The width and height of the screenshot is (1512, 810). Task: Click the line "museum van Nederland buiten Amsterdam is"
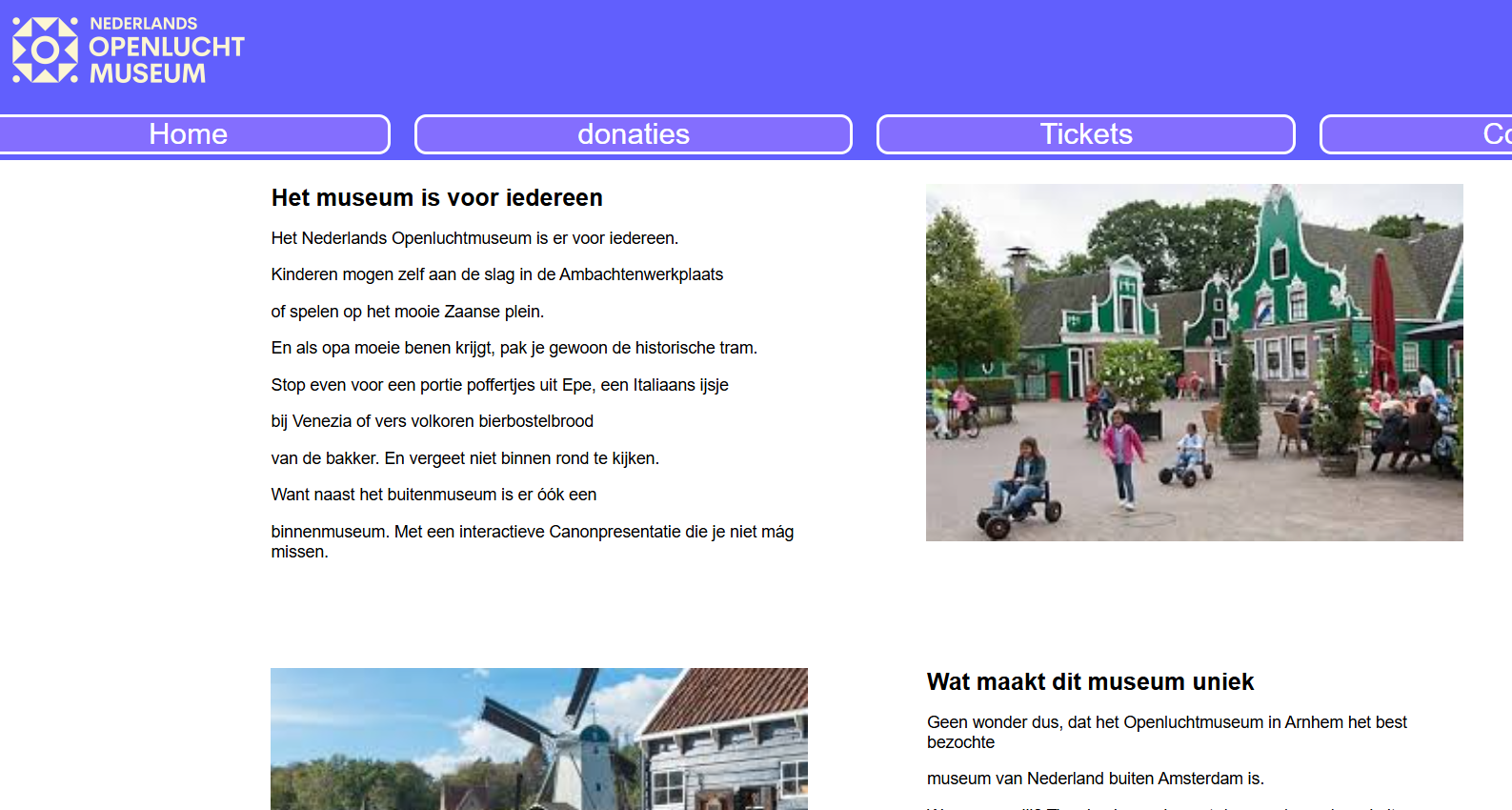pos(1095,779)
